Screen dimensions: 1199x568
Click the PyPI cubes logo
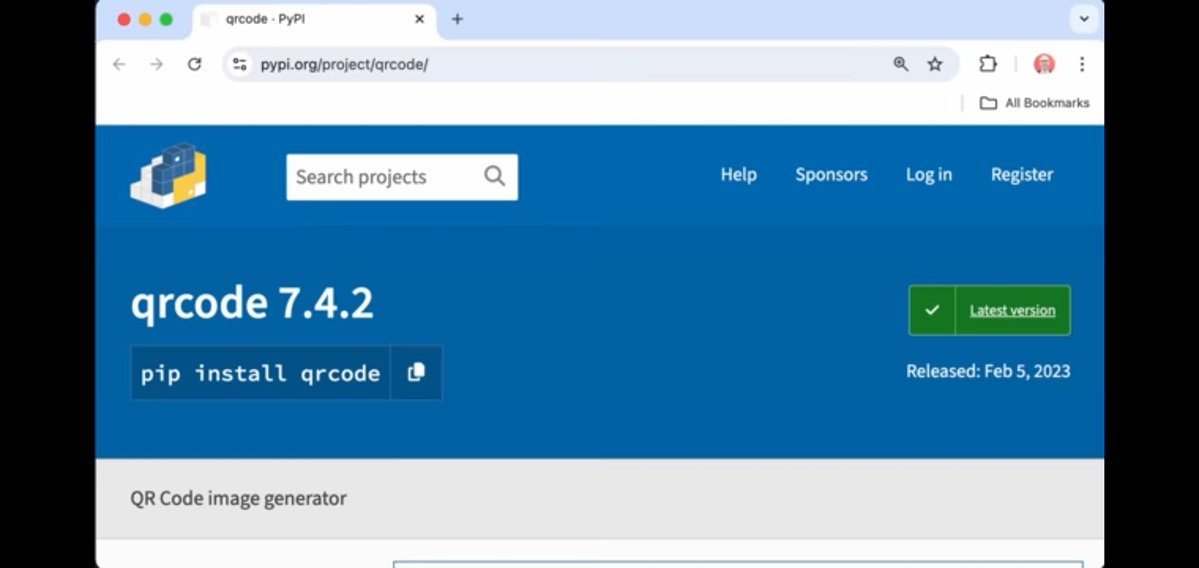point(168,175)
